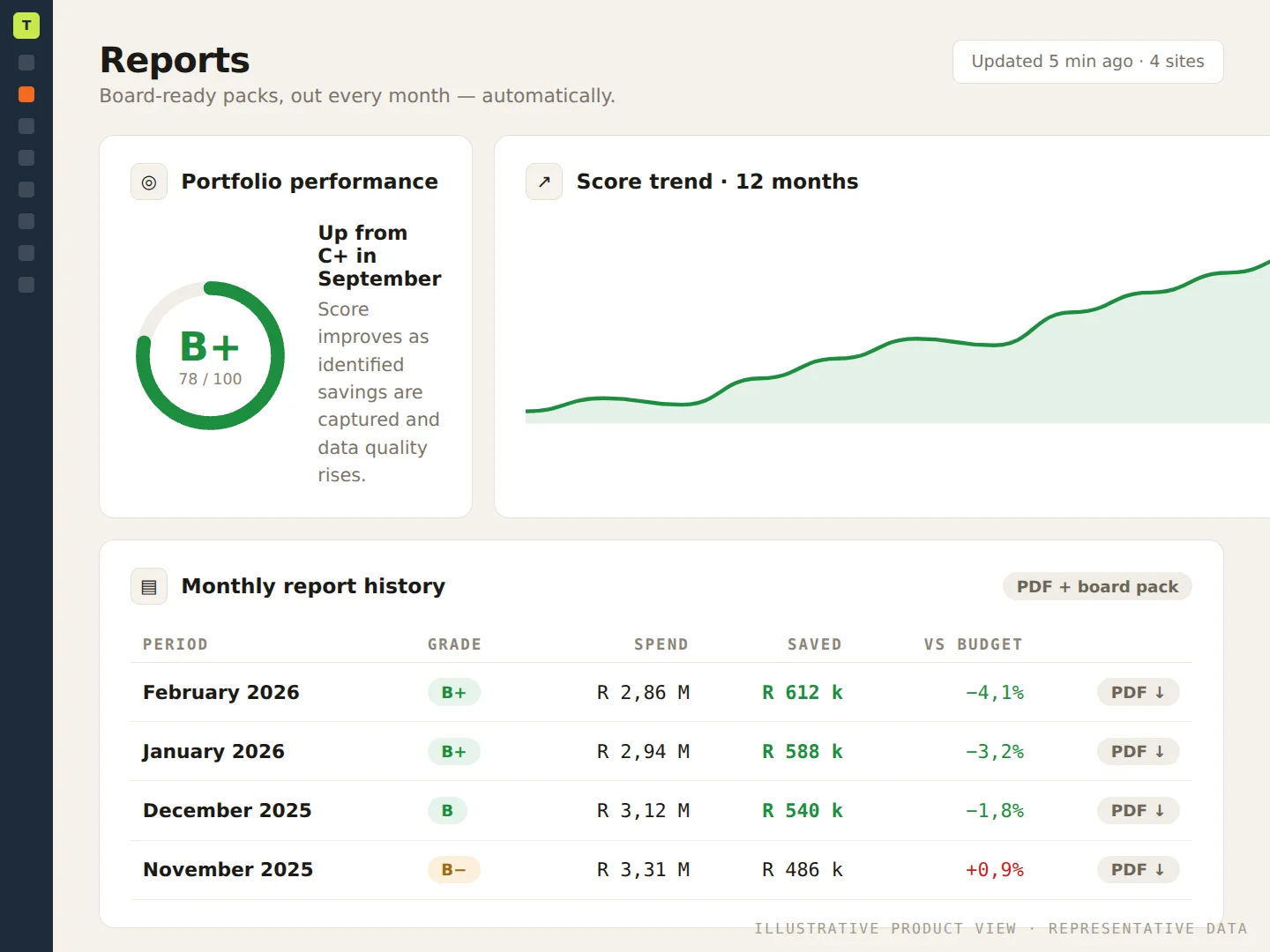The height and width of the screenshot is (952, 1270).
Task: Download the December 2025 PDF
Action: [x=1138, y=810]
